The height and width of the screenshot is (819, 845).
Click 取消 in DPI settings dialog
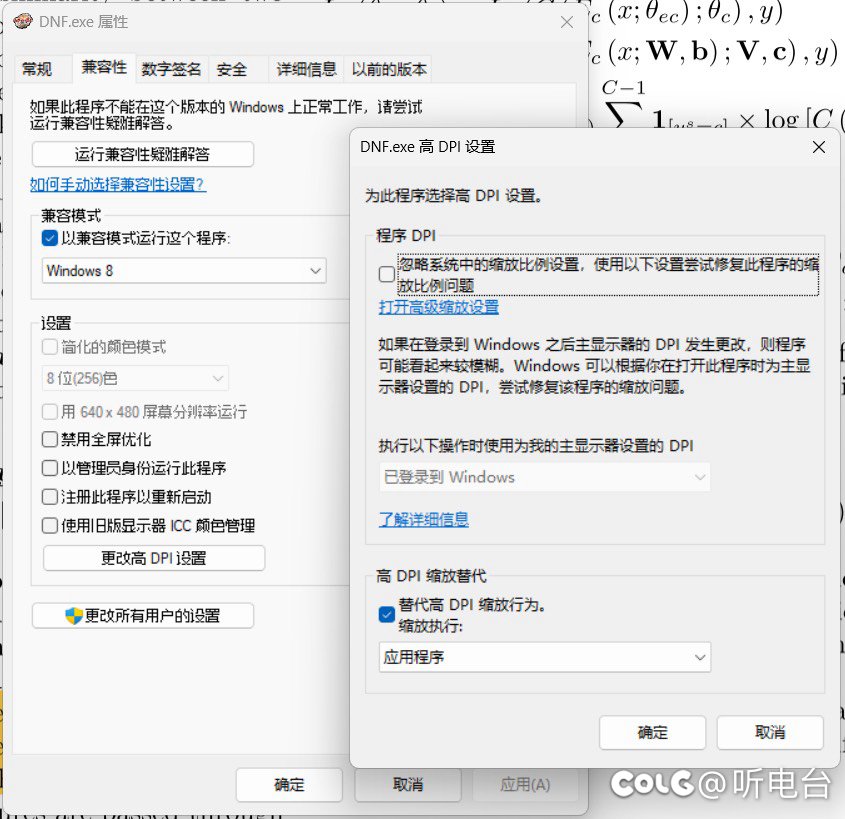[770, 732]
